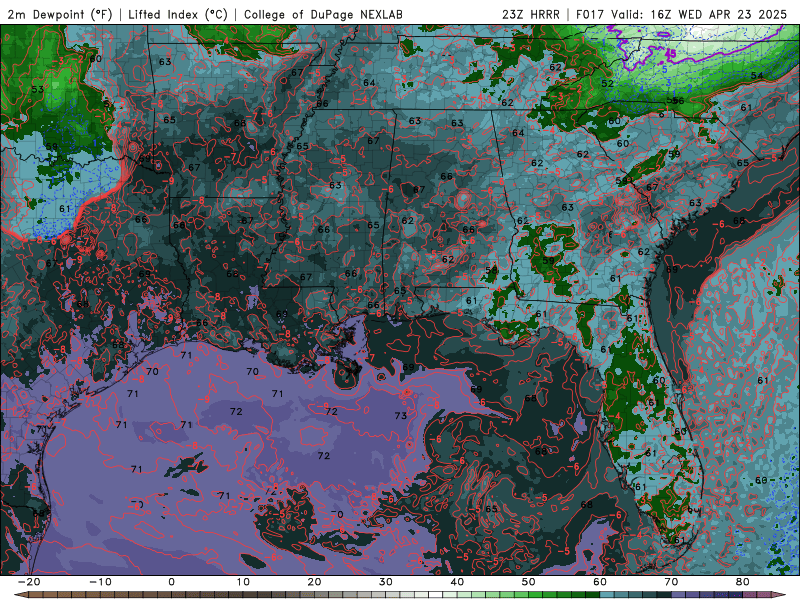Click the "College of DuPage NEXLAB" credit text
Image resolution: width=800 pixels, height=600 pixels.
323,15
